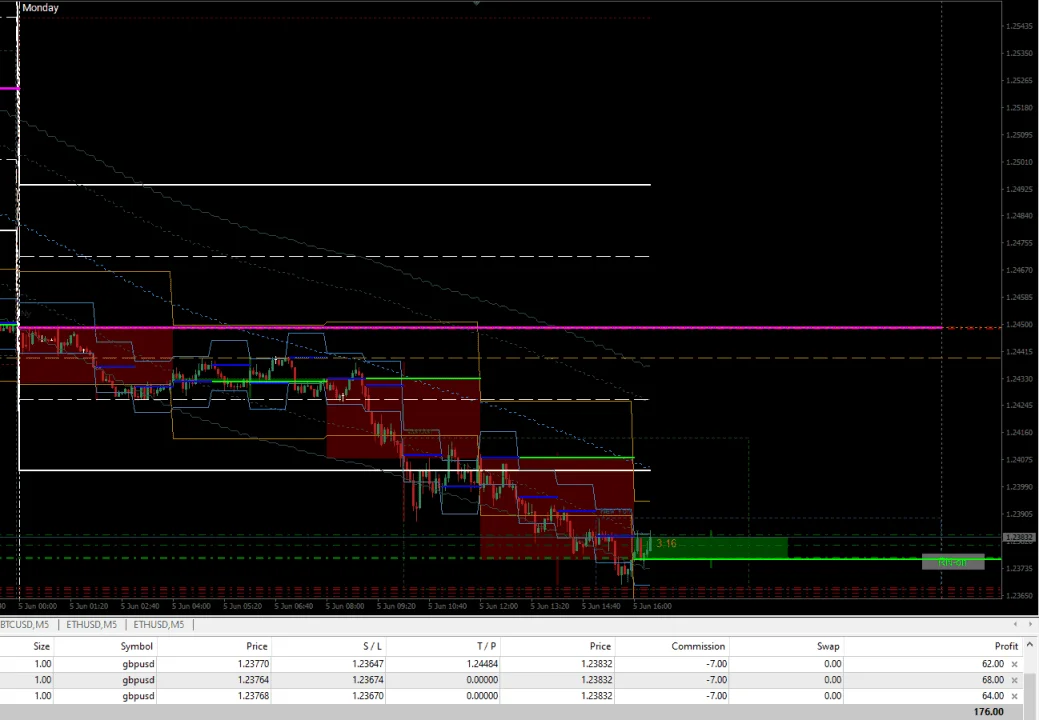Screen dimensions: 1039x720
Task: Sort by the Symbol column header
Action: click(137, 646)
